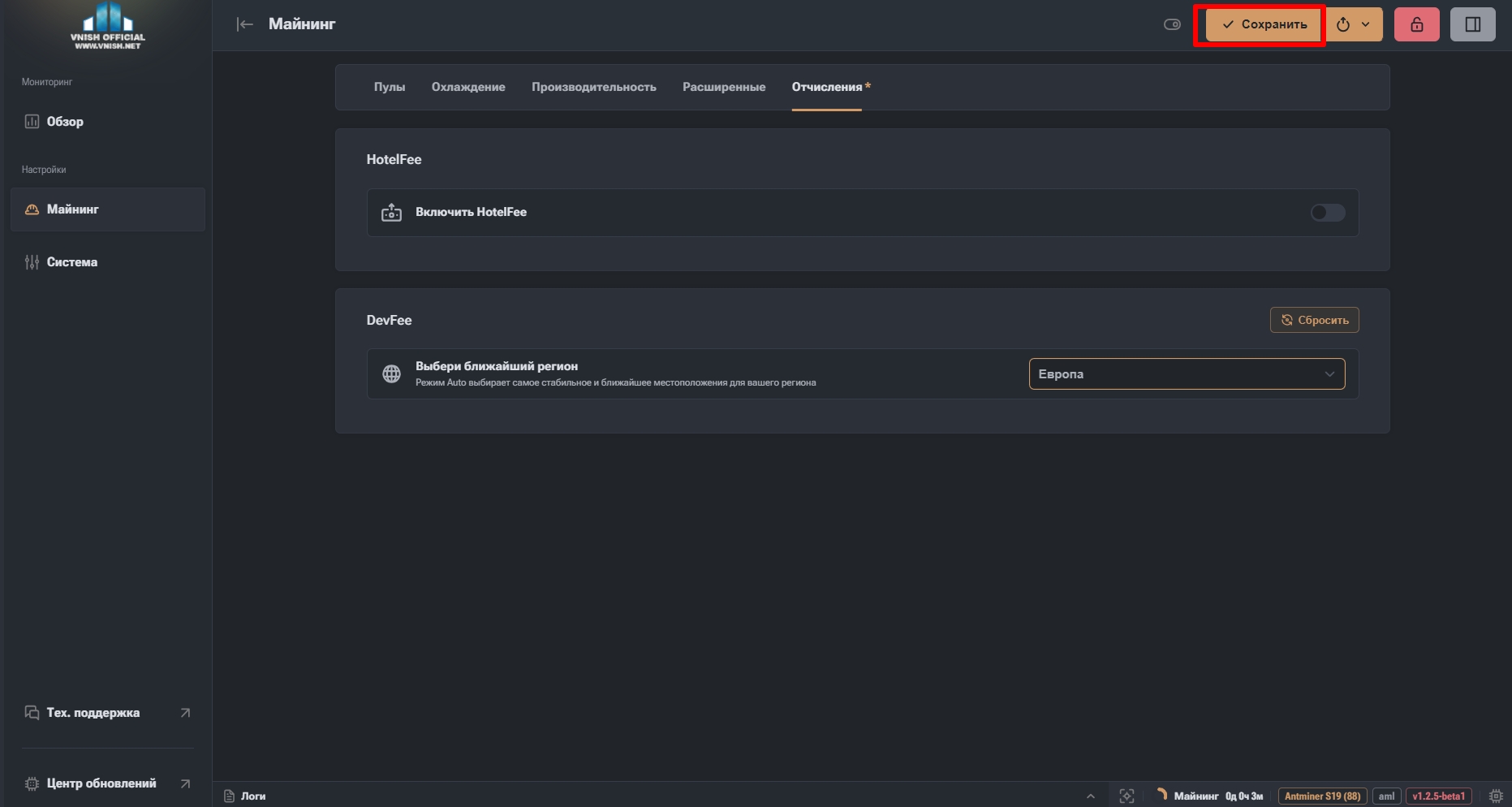The image size is (1512, 807).
Task: Click the aml badge in status bar
Action: tap(1386, 796)
